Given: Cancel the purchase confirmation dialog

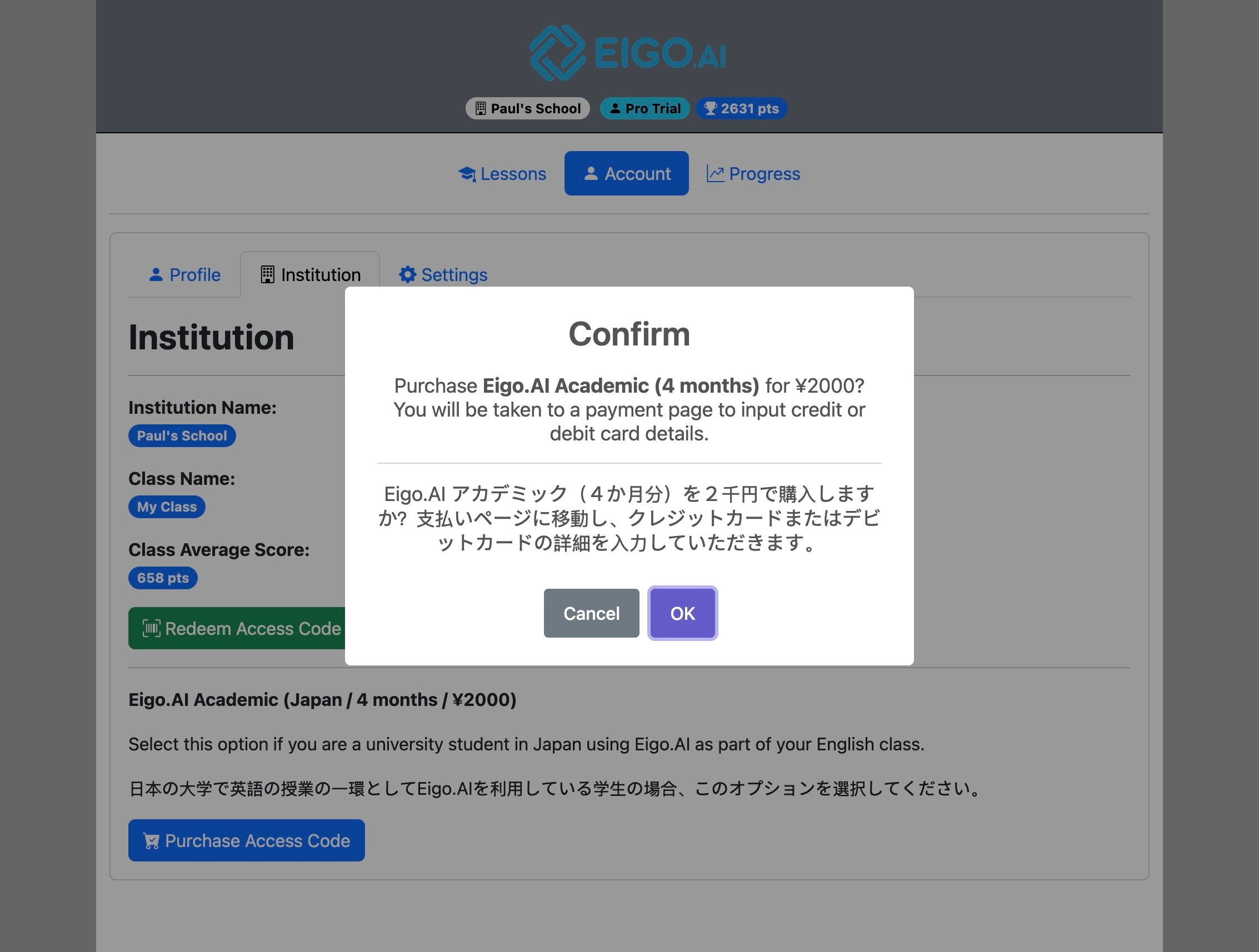Looking at the screenshot, I should pos(591,613).
